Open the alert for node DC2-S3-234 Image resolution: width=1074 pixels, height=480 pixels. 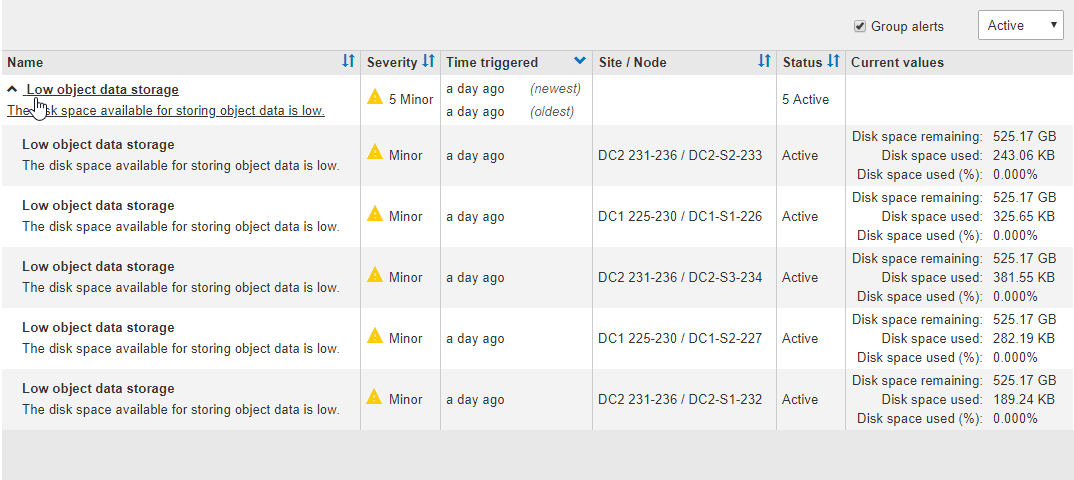(x=98, y=267)
